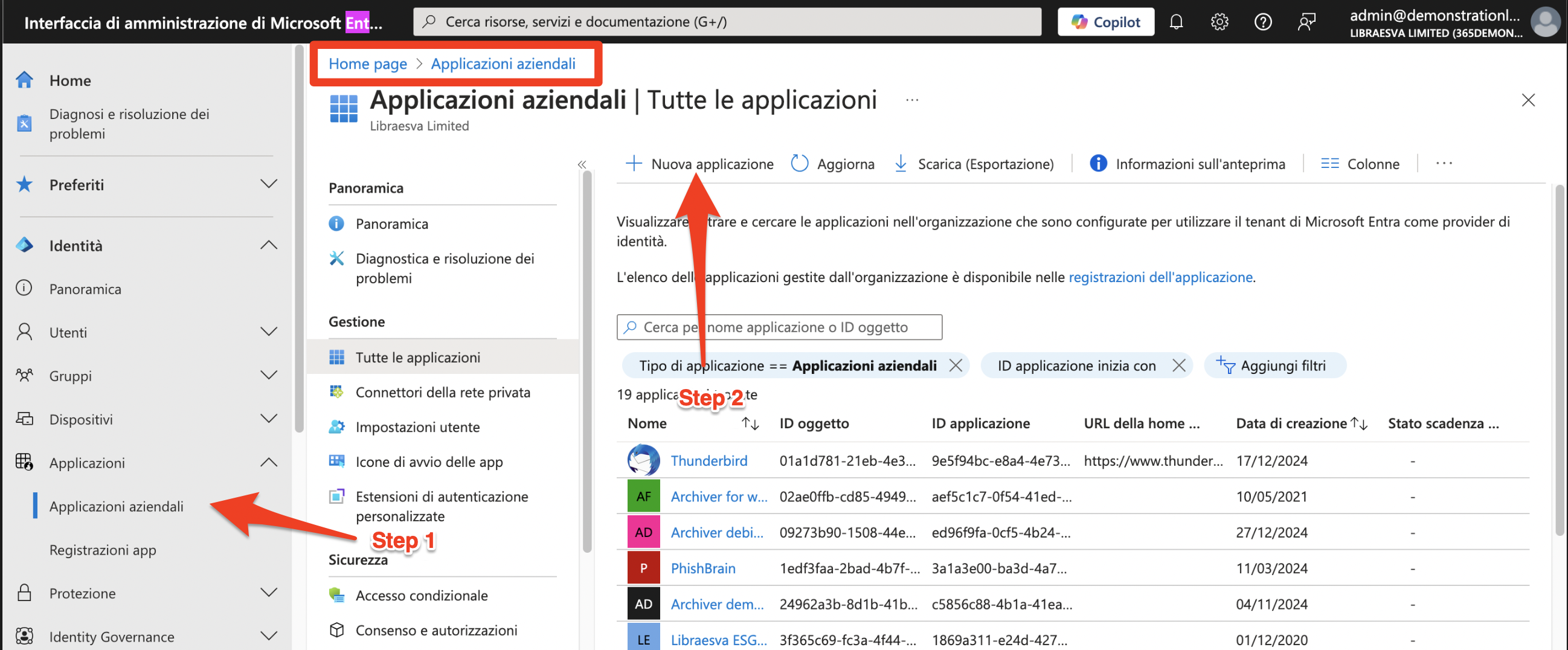Open the PhishBrain application link
Screen dimensions: 1568x650
pos(703,568)
